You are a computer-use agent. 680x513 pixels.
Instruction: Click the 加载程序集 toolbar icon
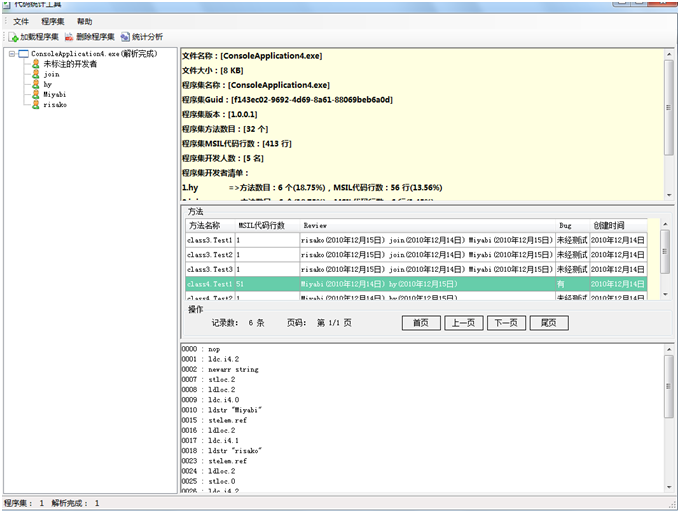pyautogui.click(x=13, y=37)
